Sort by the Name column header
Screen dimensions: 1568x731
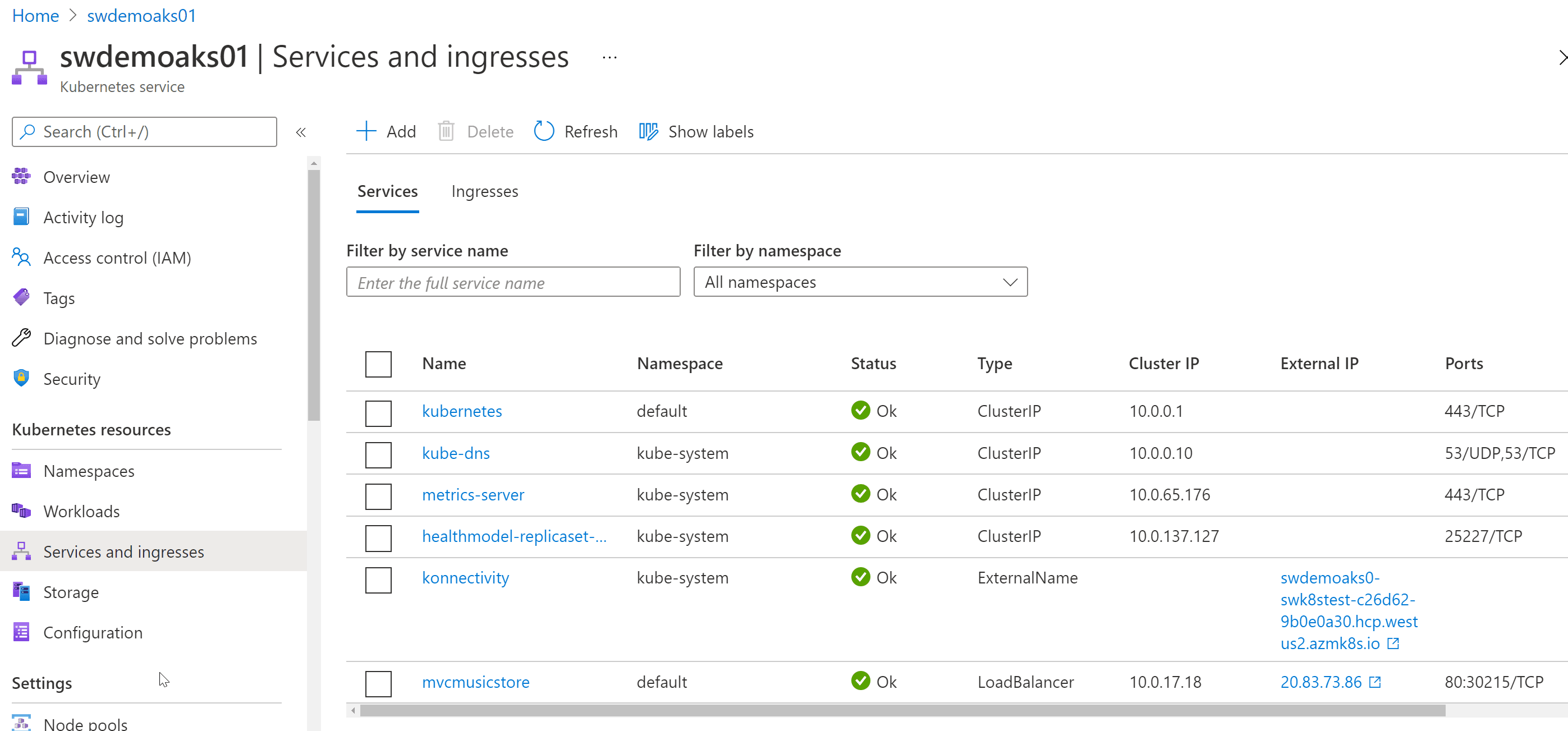pyautogui.click(x=444, y=364)
